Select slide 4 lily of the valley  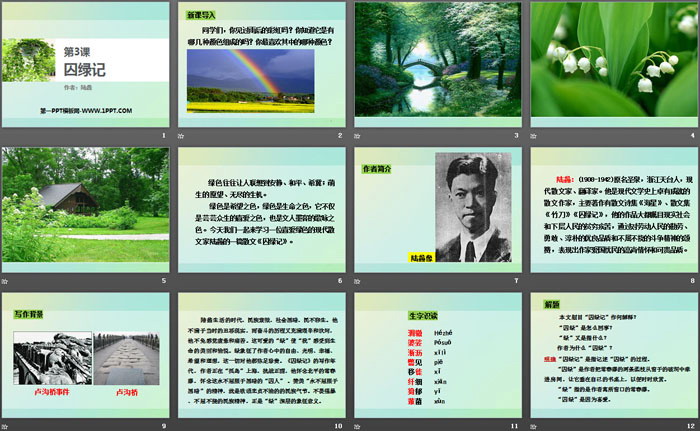(614, 65)
